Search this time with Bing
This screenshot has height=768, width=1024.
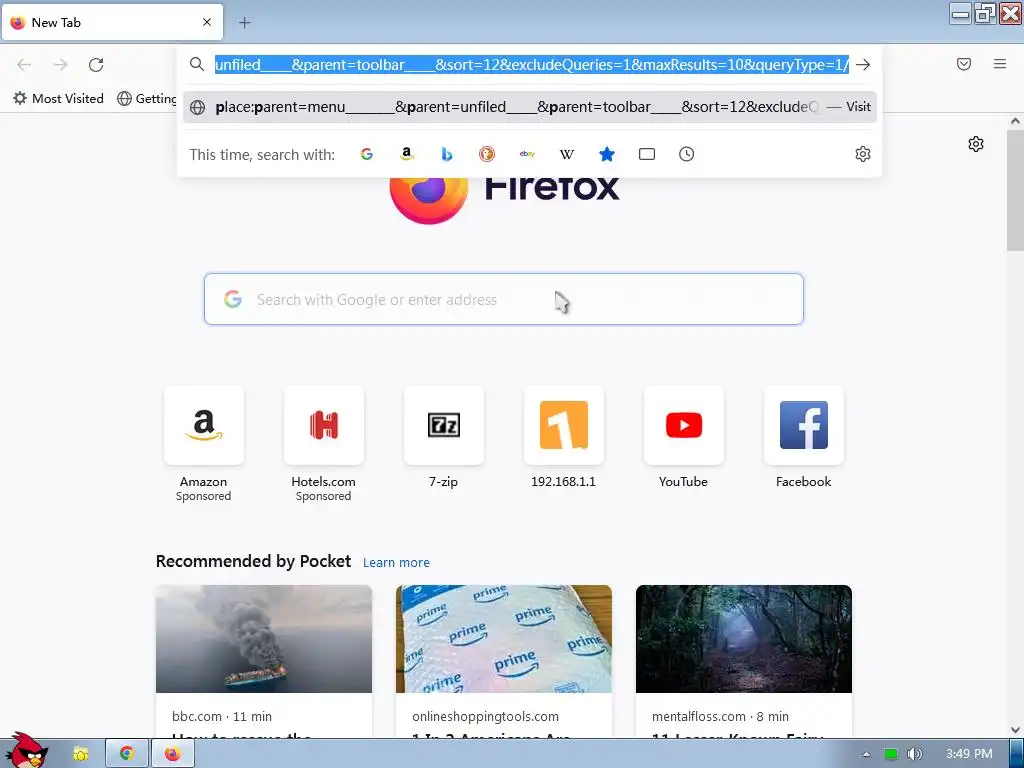tap(447, 154)
